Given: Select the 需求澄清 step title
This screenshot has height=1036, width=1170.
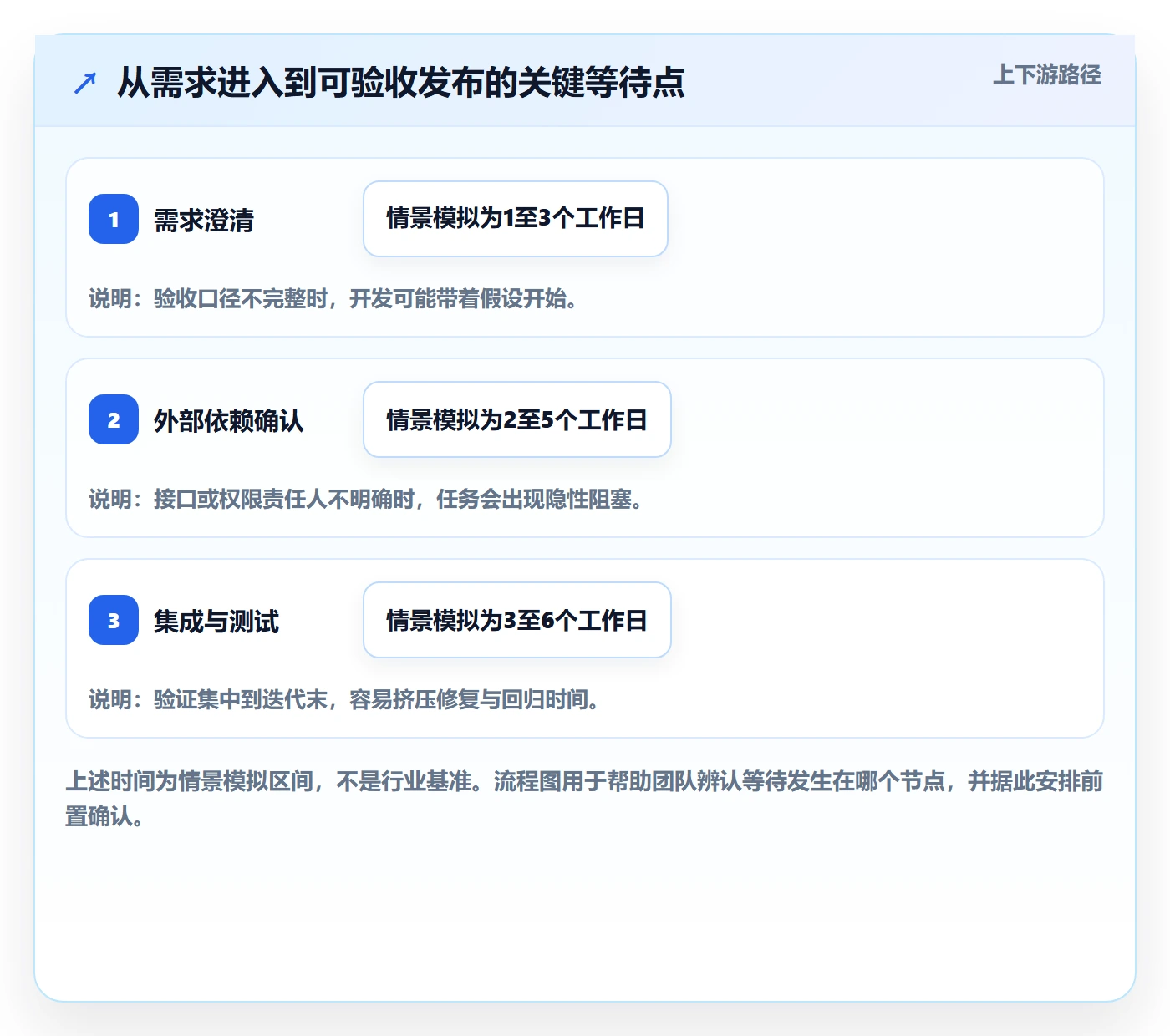Looking at the screenshot, I should click(204, 220).
